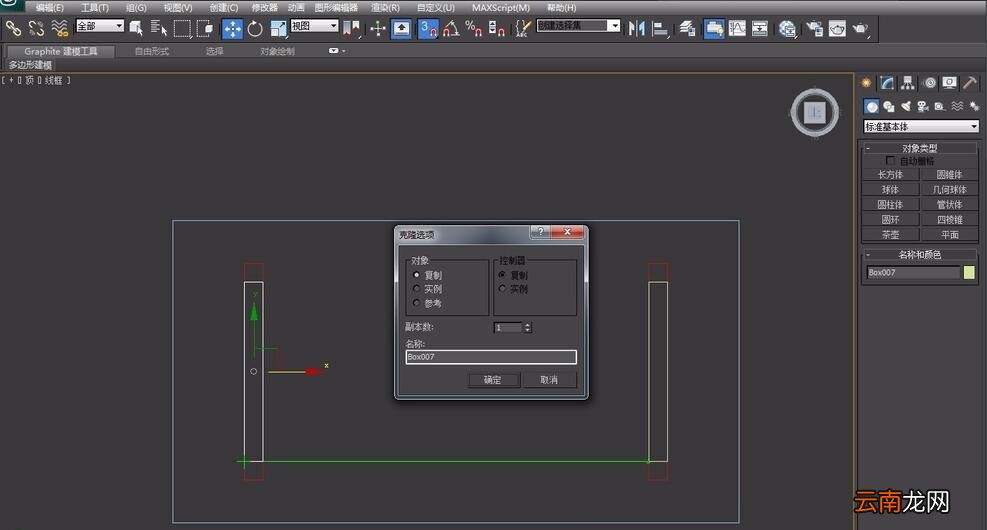Open 视图 reference coordinate dropdown
987x530 pixels.
coord(314,26)
